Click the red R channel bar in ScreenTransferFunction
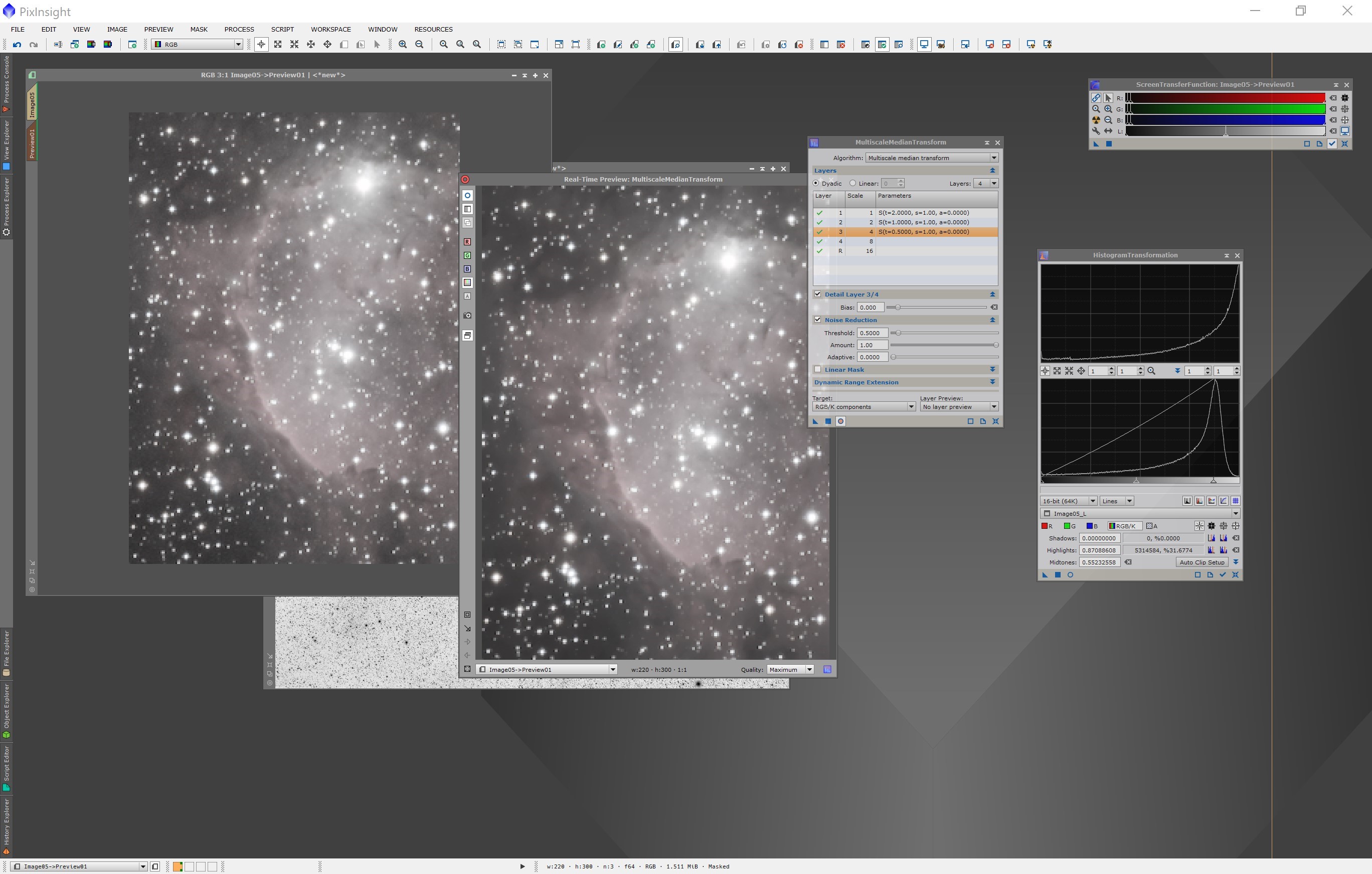Viewport: 1372px width, 874px height. tap(1225, 98)
